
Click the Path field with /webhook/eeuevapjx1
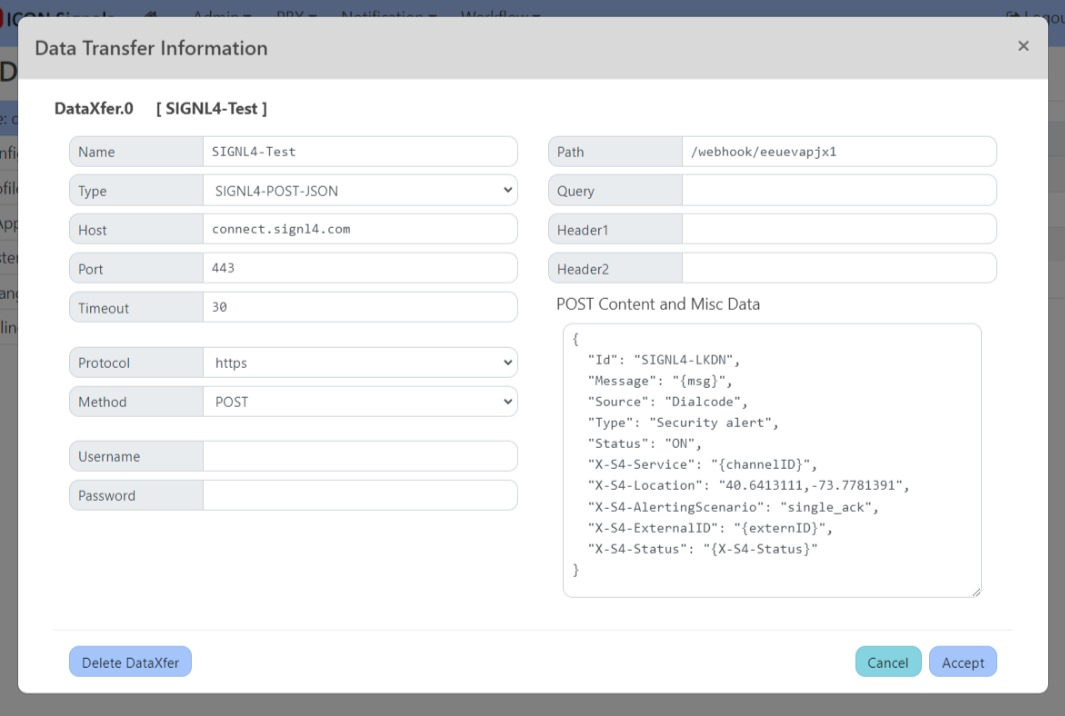click(838, 152)
